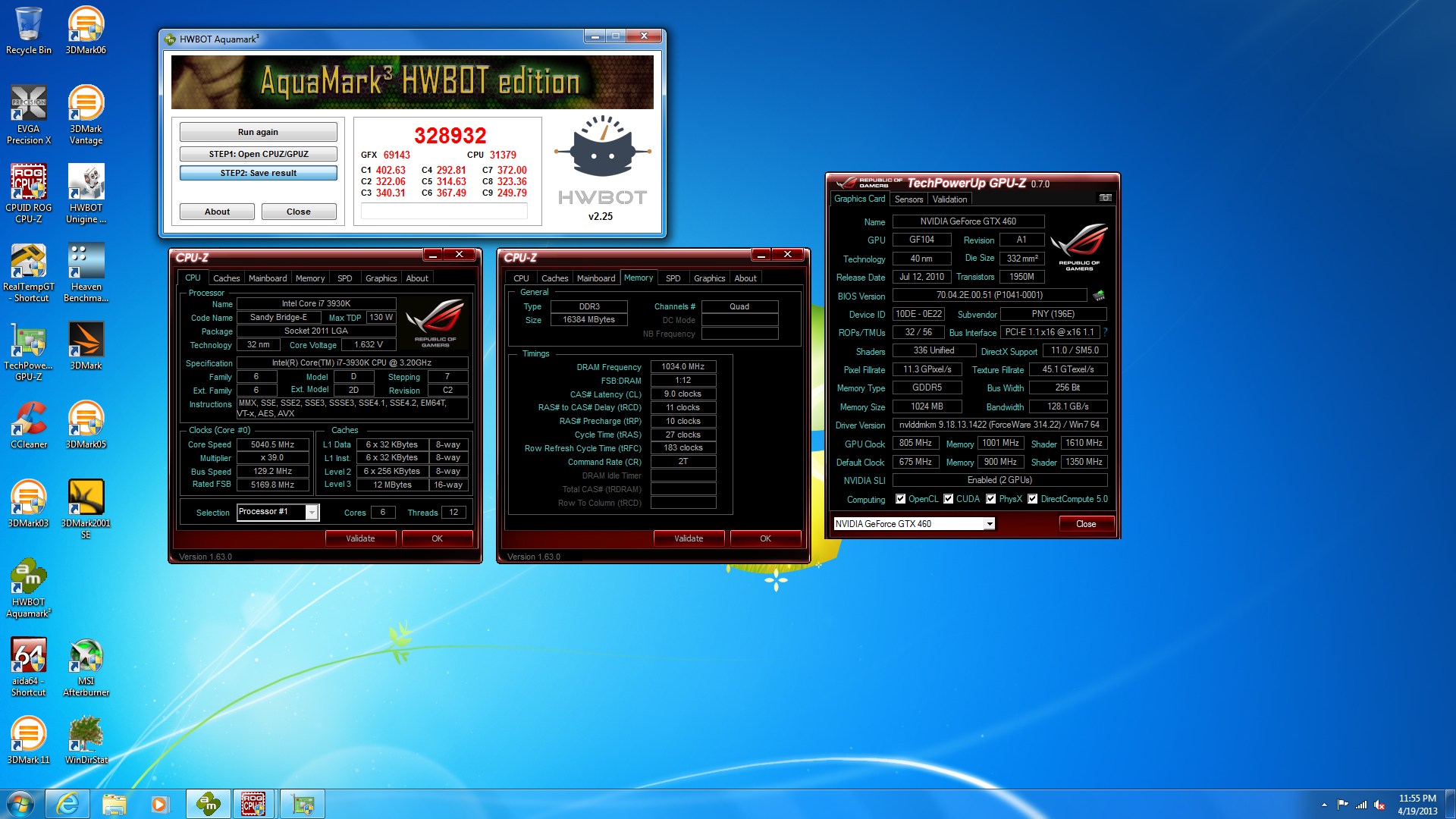Click the muted volume tray icon
Screen dimensions: 1456x819
point(1379,805)
